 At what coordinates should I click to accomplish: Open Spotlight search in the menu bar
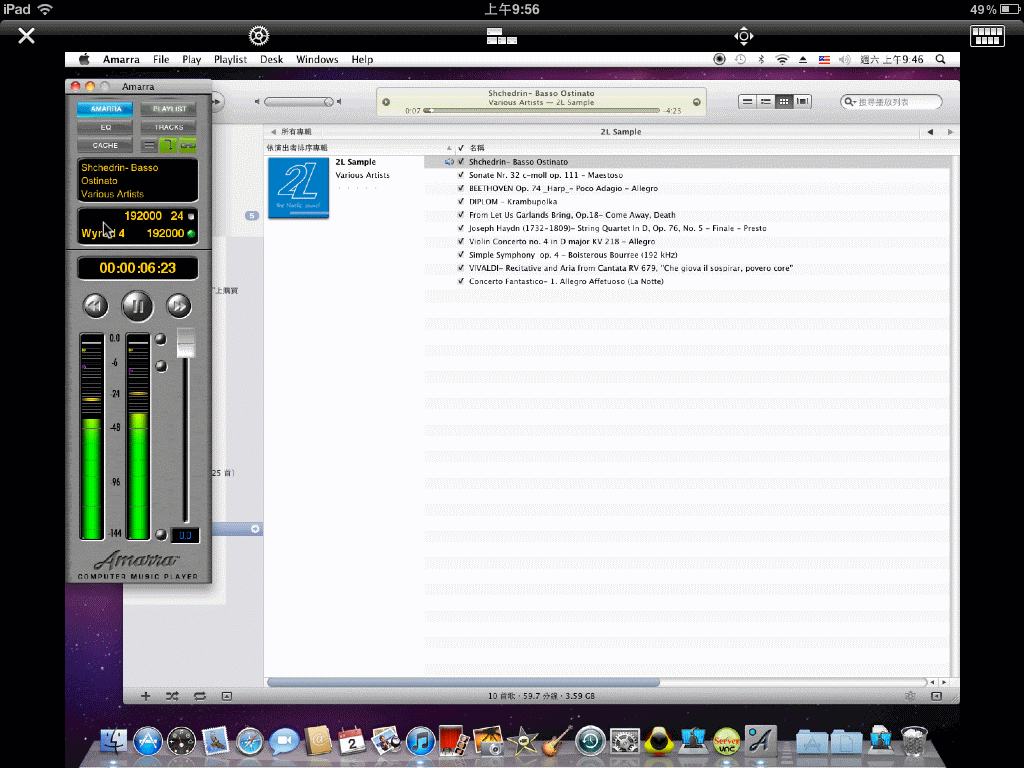pyautogui.click(x=940, y=59)
